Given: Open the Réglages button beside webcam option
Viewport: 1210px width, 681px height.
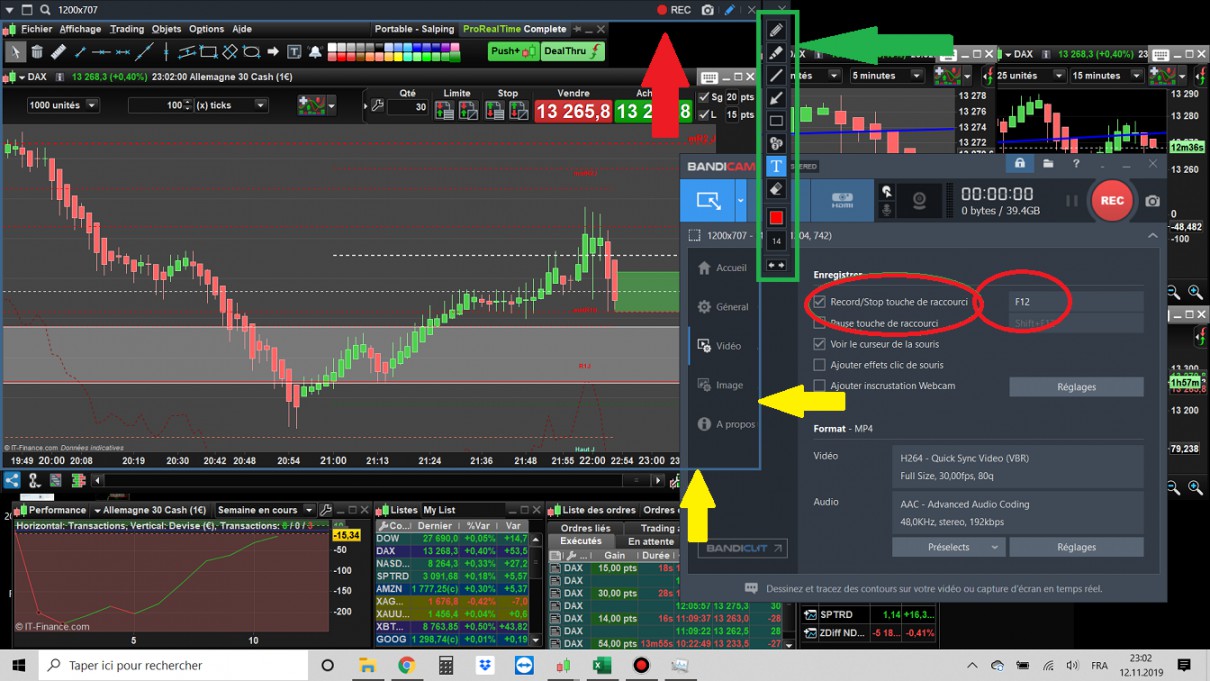Looking at the screenshot, I should tap(1076, 386).
